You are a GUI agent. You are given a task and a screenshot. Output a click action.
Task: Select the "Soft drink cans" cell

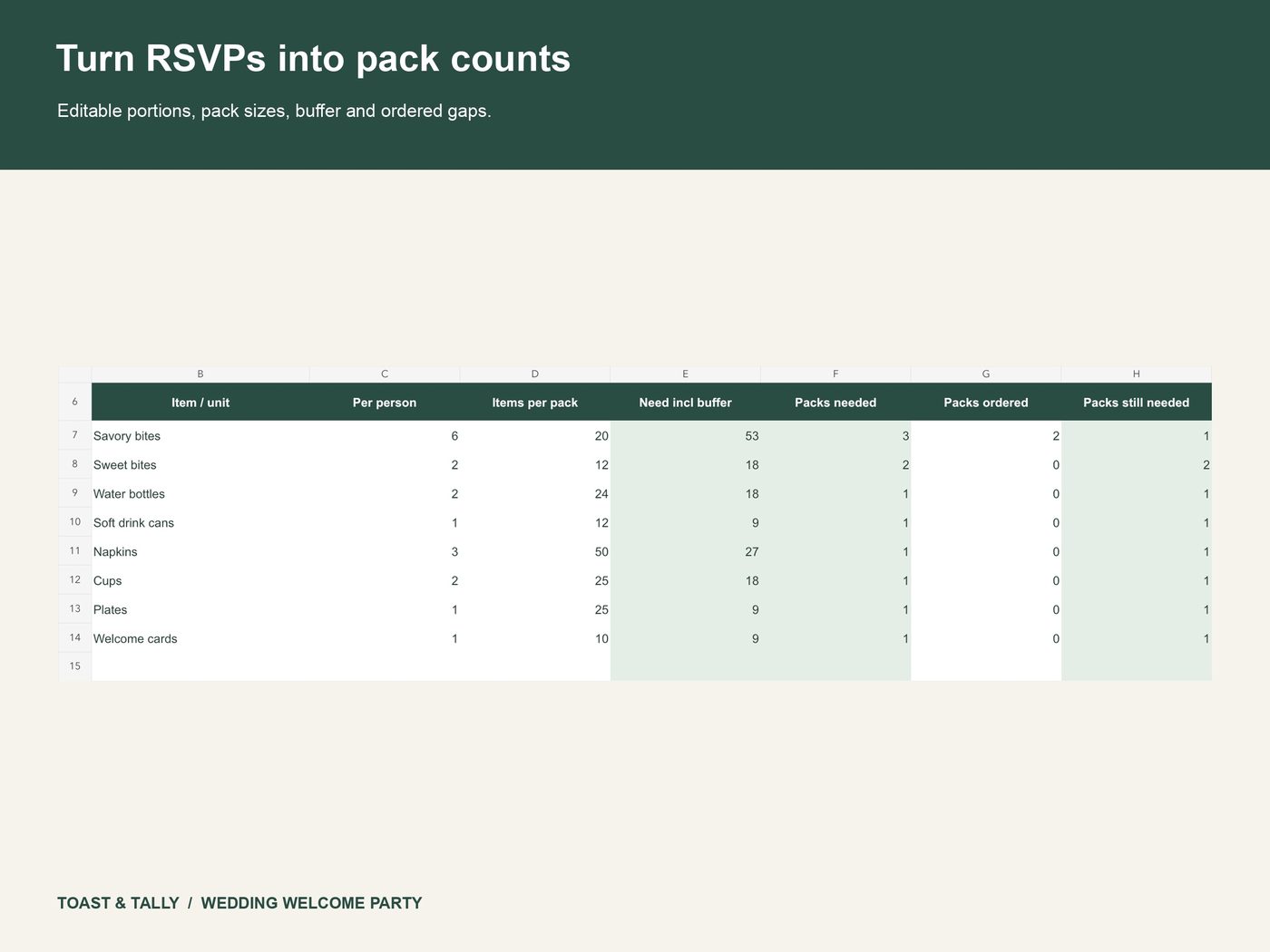[200, 523]
